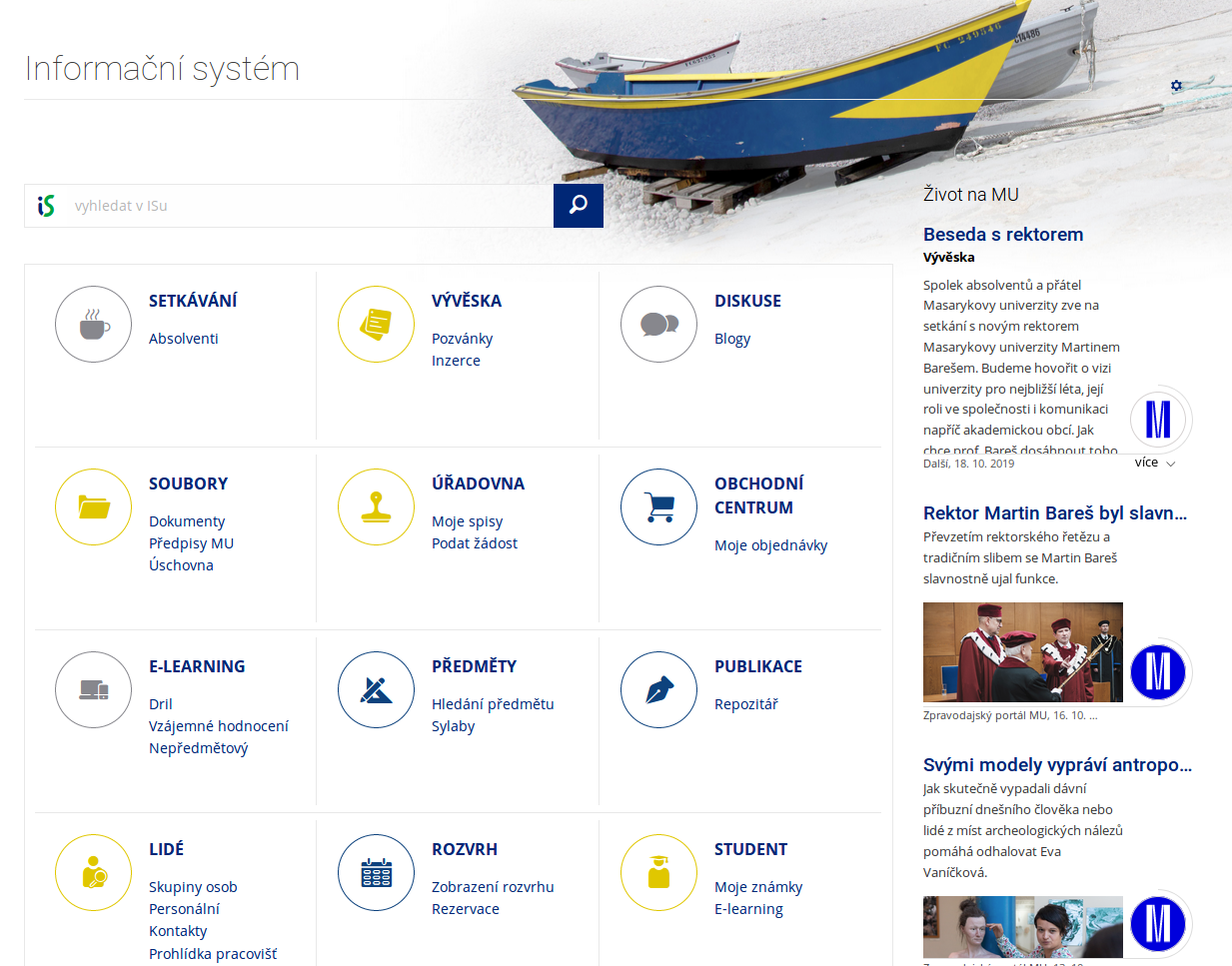Click the "Podat žádost" link
The width and height of the screenshot is (1232, 966).
[475, 543]
